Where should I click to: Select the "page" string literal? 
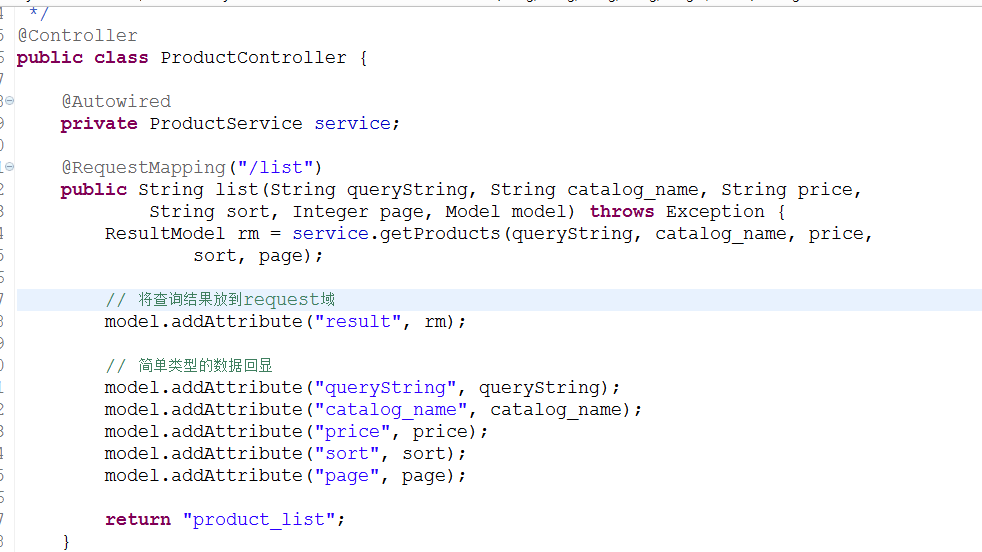click(x=347, y=476)
